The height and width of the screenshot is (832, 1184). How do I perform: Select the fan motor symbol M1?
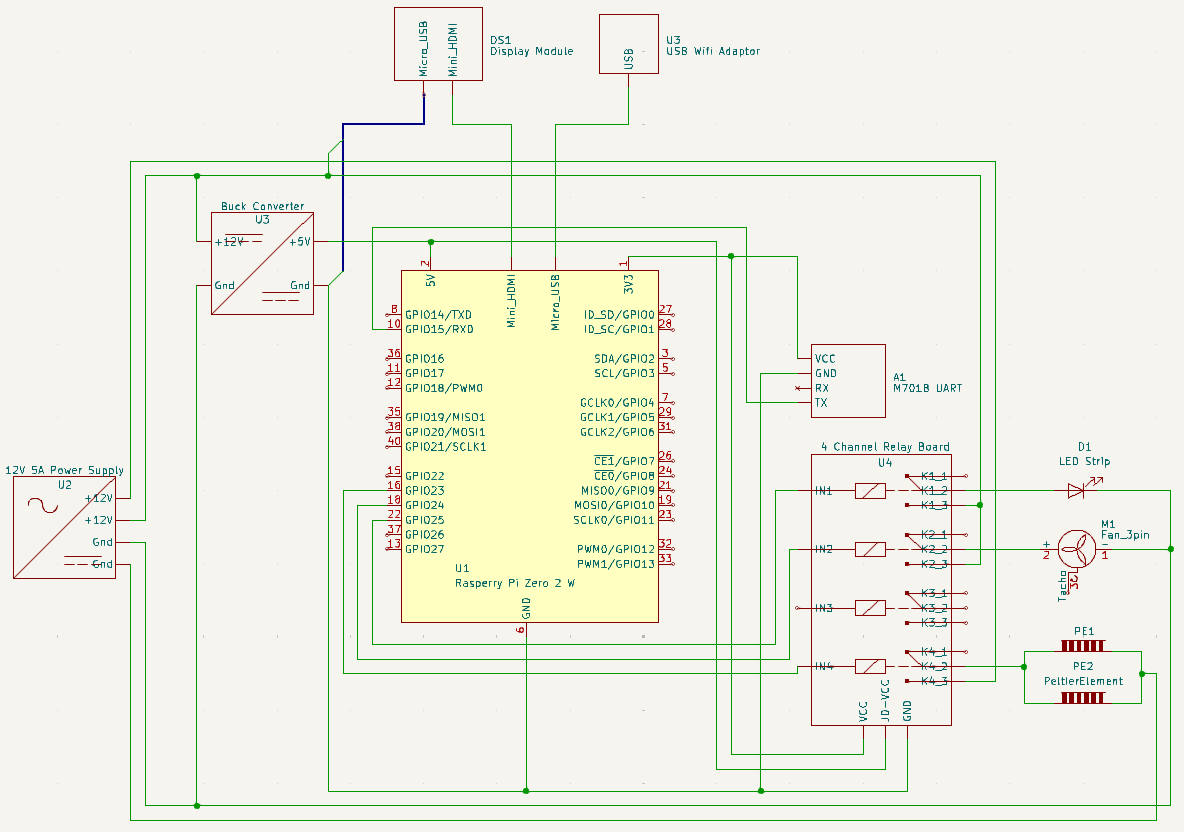pos(1076,550)
